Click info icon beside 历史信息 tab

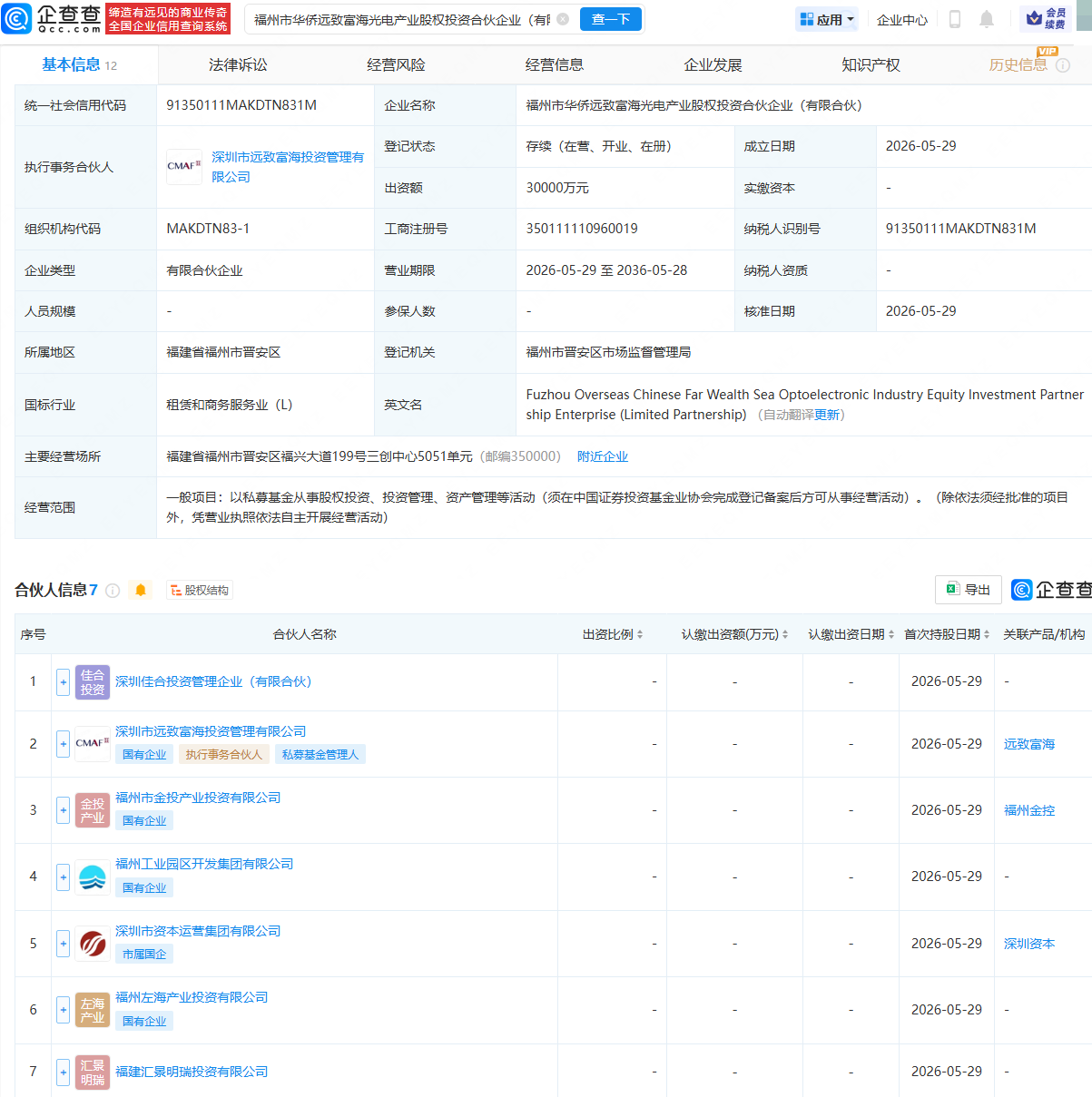click(1063, 65)
